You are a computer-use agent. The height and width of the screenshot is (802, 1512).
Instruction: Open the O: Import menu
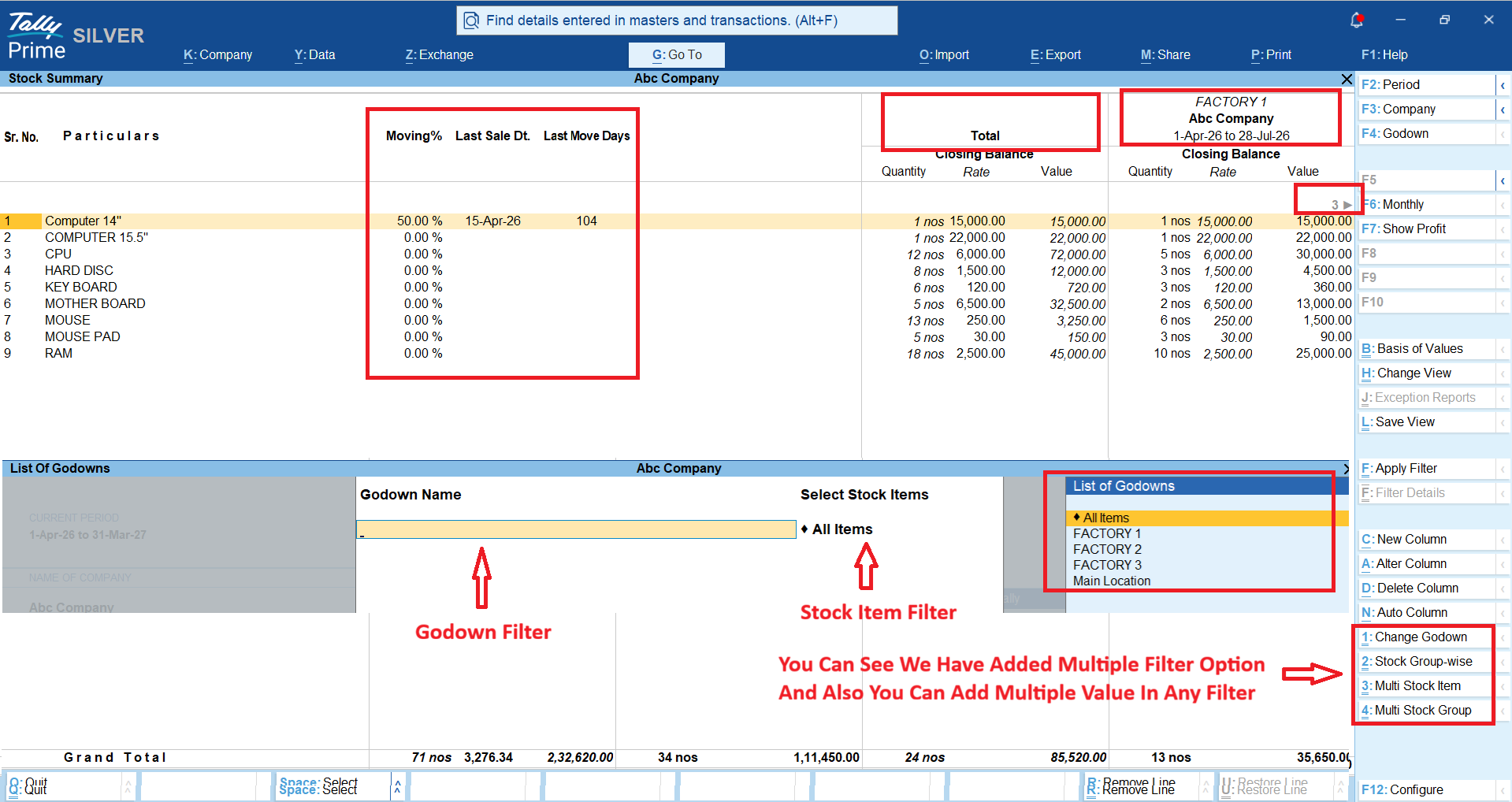[944, 55]
